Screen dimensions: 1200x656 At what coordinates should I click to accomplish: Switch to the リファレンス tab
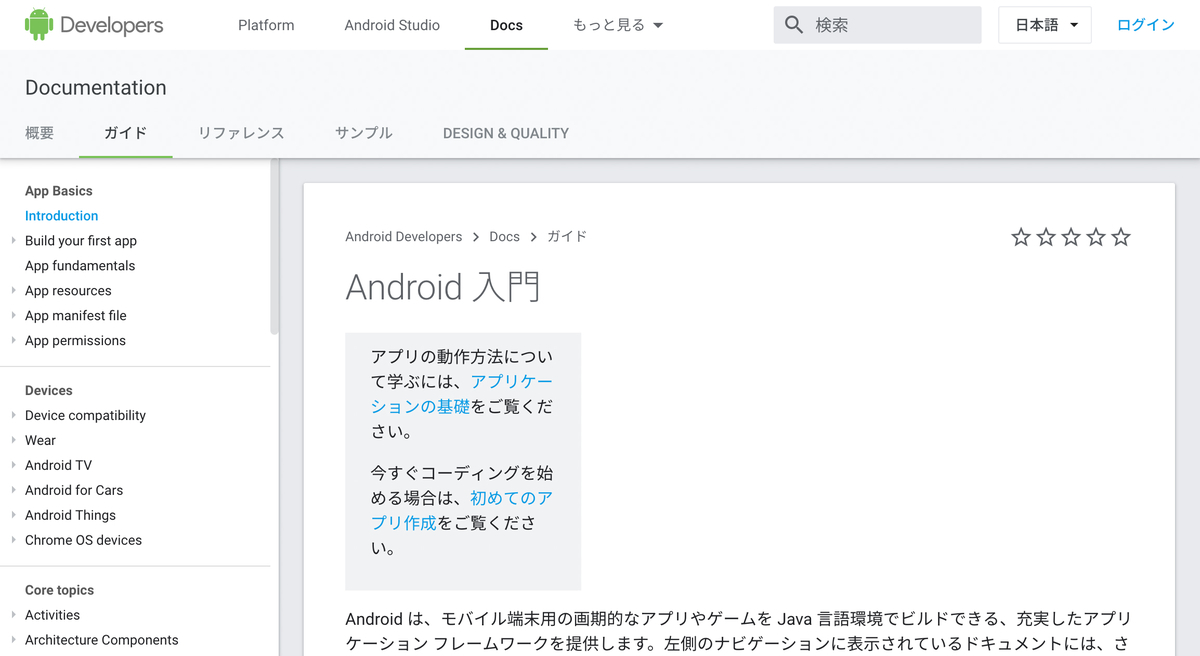tap(241, 133)
